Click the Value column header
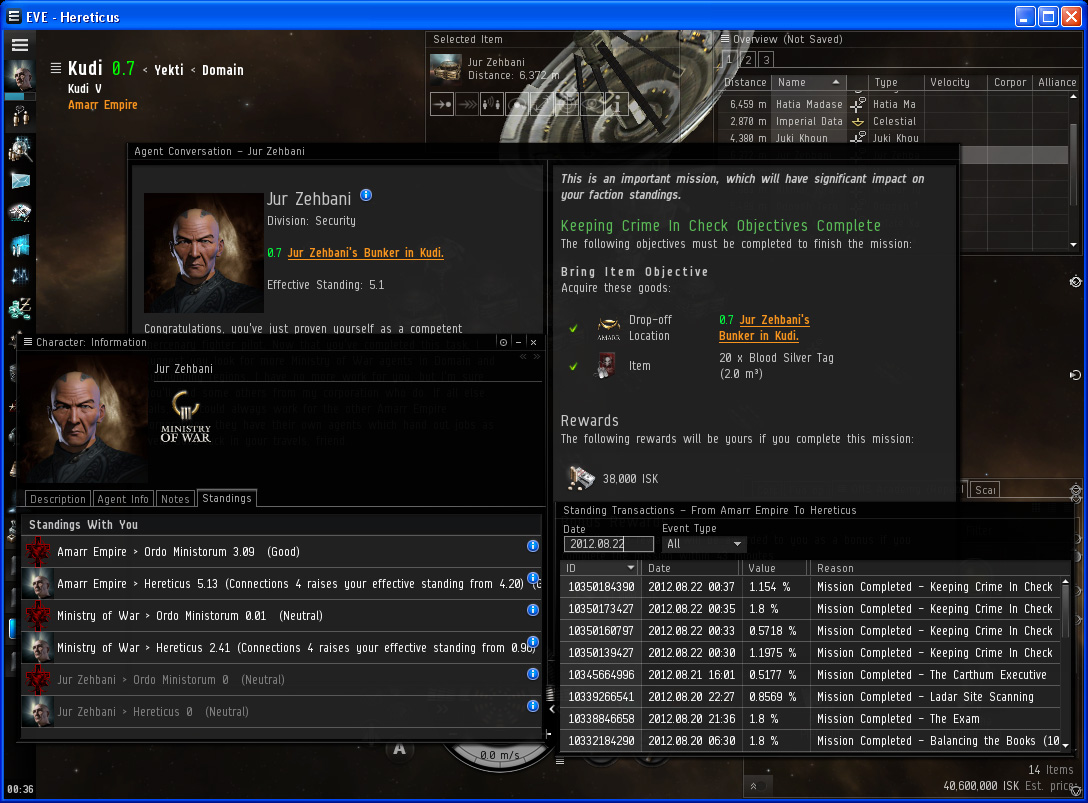The image size is (1088, 803). [774, 568]
